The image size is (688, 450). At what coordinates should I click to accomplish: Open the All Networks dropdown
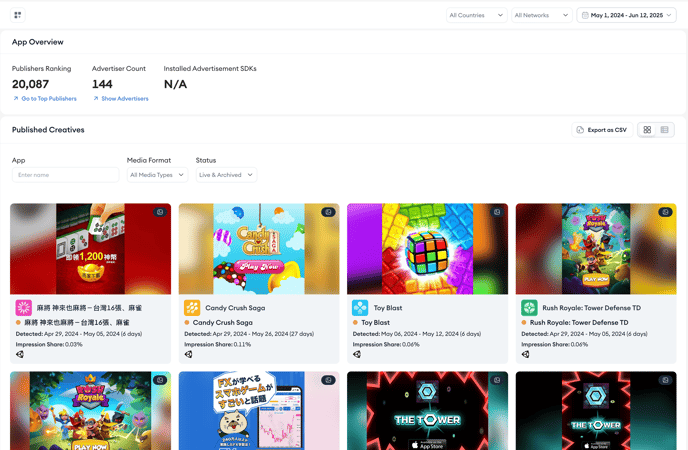pyautogui.click(x=541, y=15)
